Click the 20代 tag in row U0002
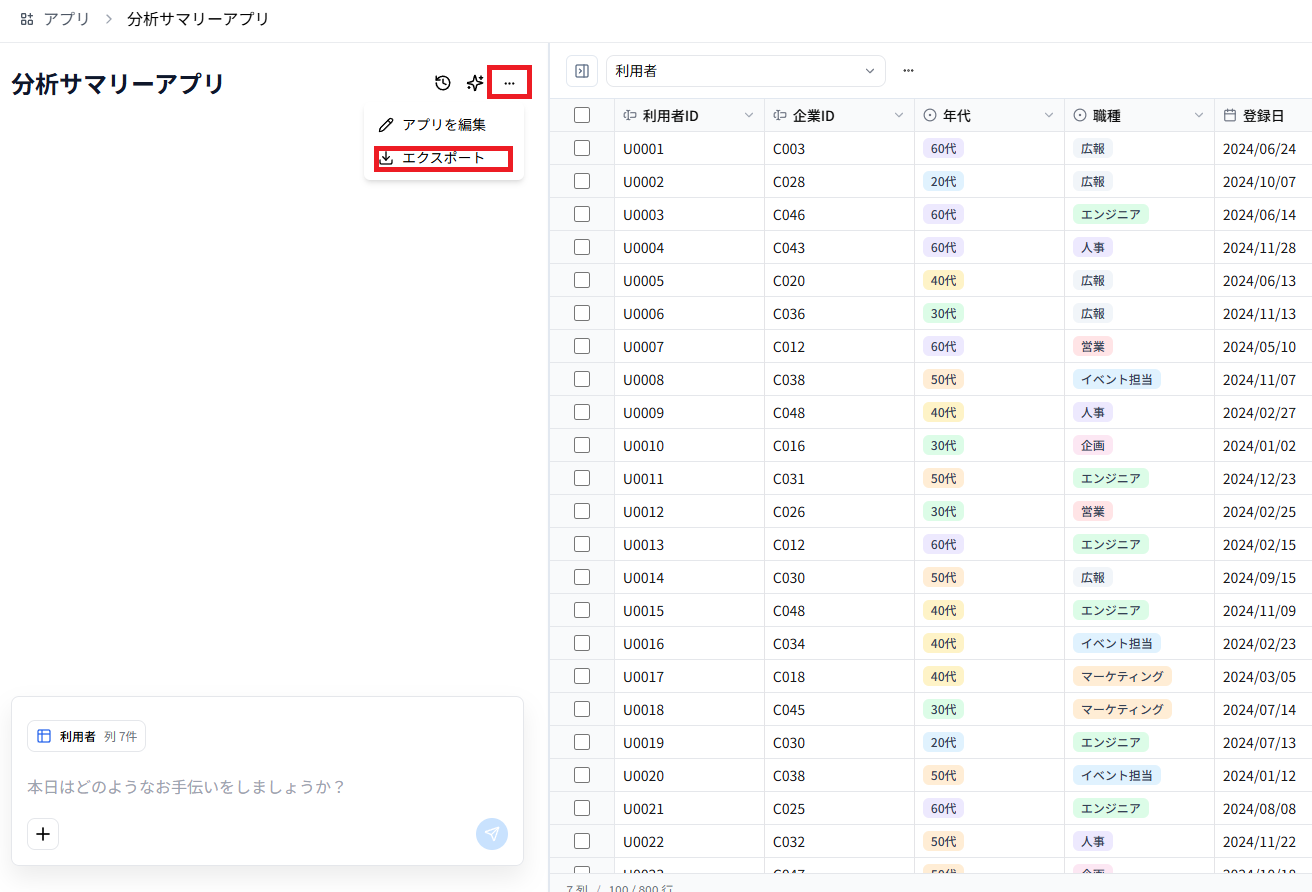The image size is (1312, 892). click(943, 181)
